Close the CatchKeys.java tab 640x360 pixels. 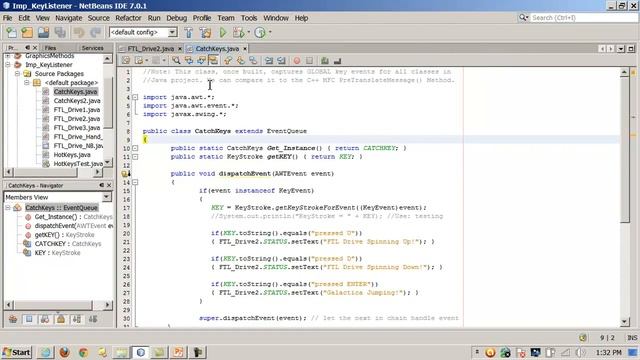point(245,49)
